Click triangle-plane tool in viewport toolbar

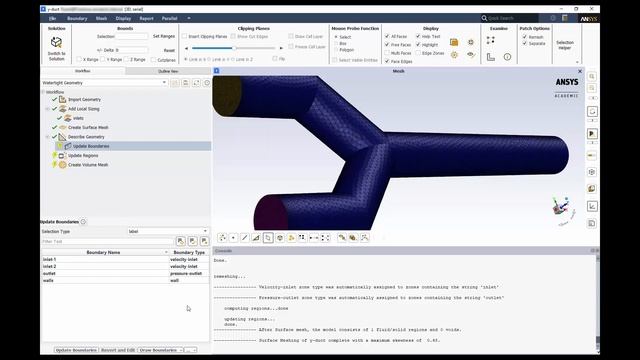[256, 238]
